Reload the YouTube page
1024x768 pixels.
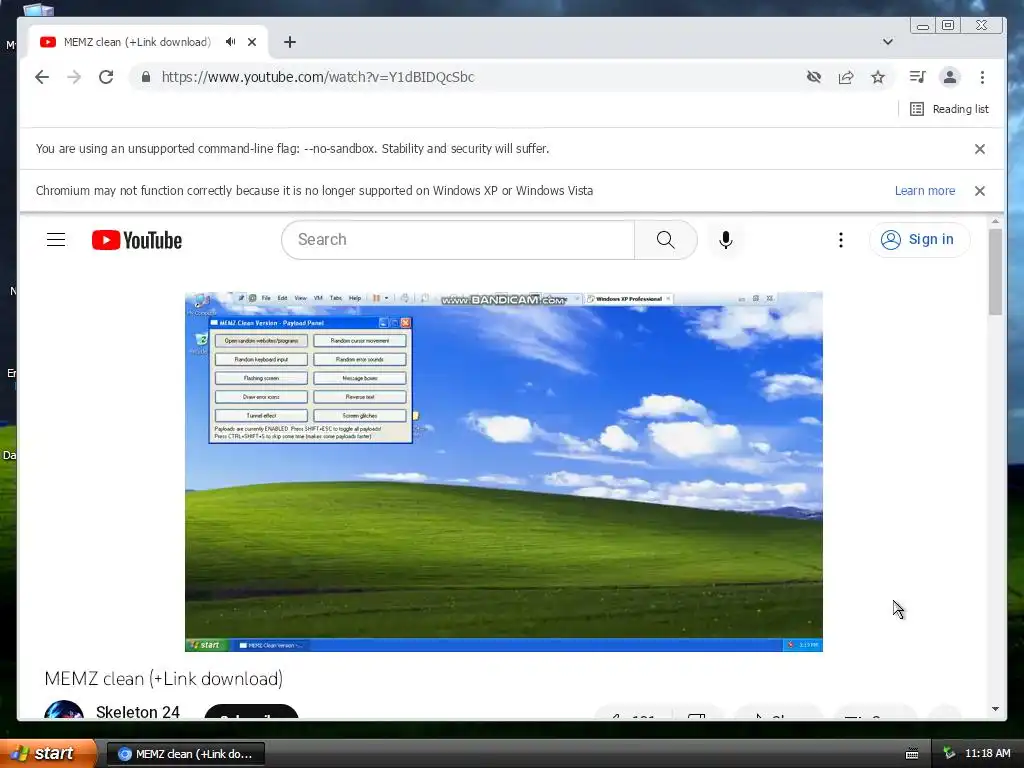pos(106,77)
